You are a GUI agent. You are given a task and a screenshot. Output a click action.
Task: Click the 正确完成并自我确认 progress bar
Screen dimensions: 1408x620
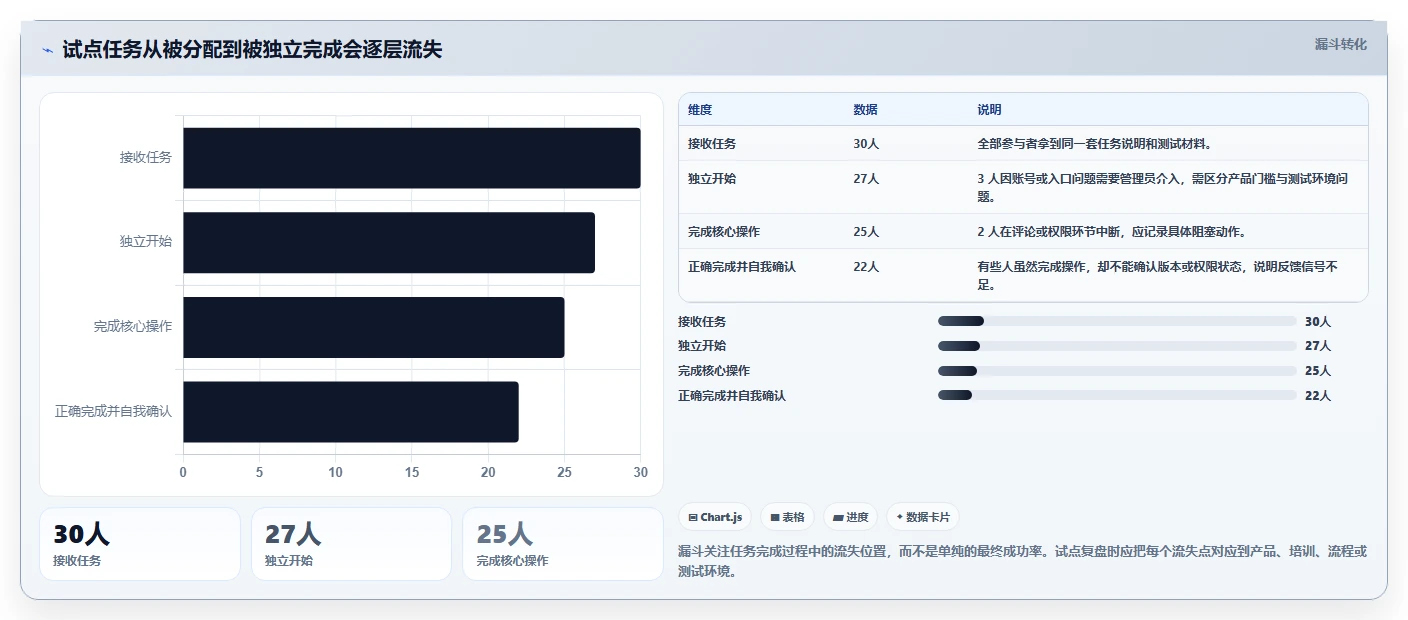(x=1117, y=396)
